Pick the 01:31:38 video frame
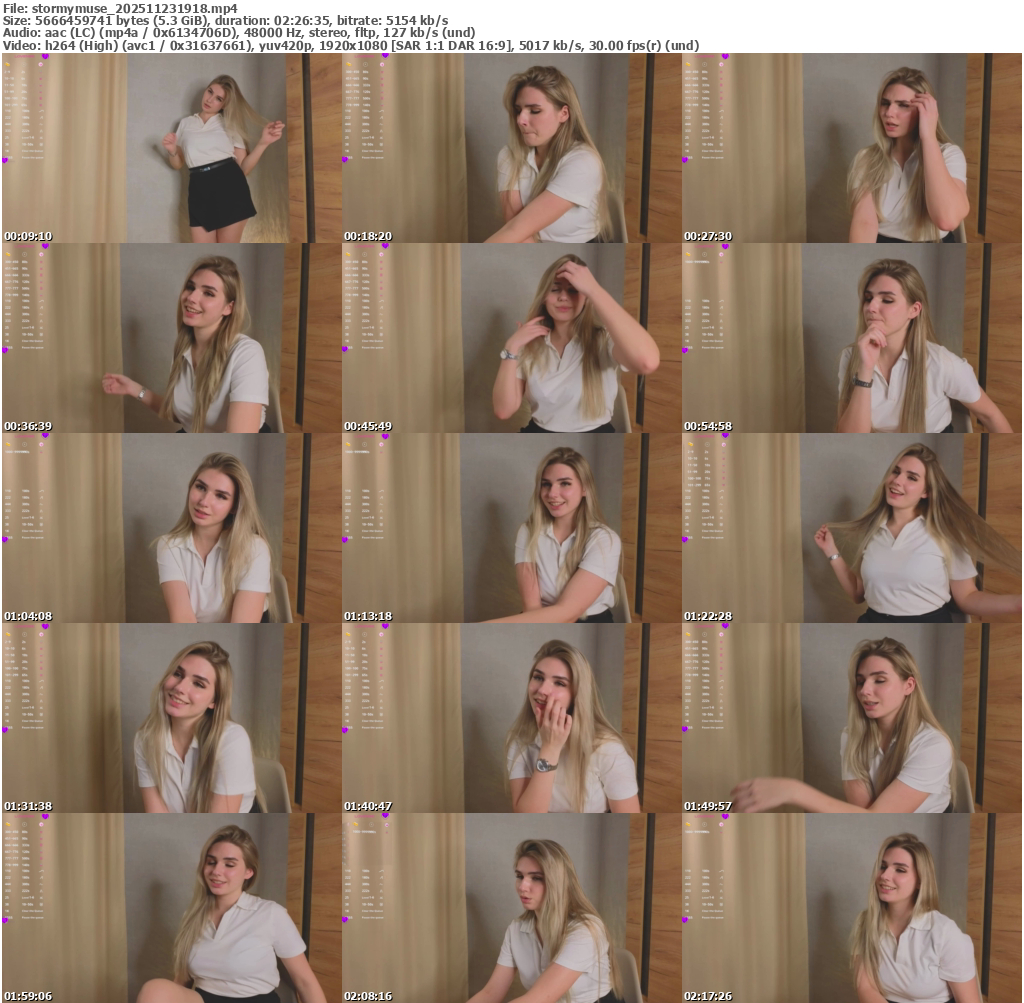 click(x=172, y=718)
